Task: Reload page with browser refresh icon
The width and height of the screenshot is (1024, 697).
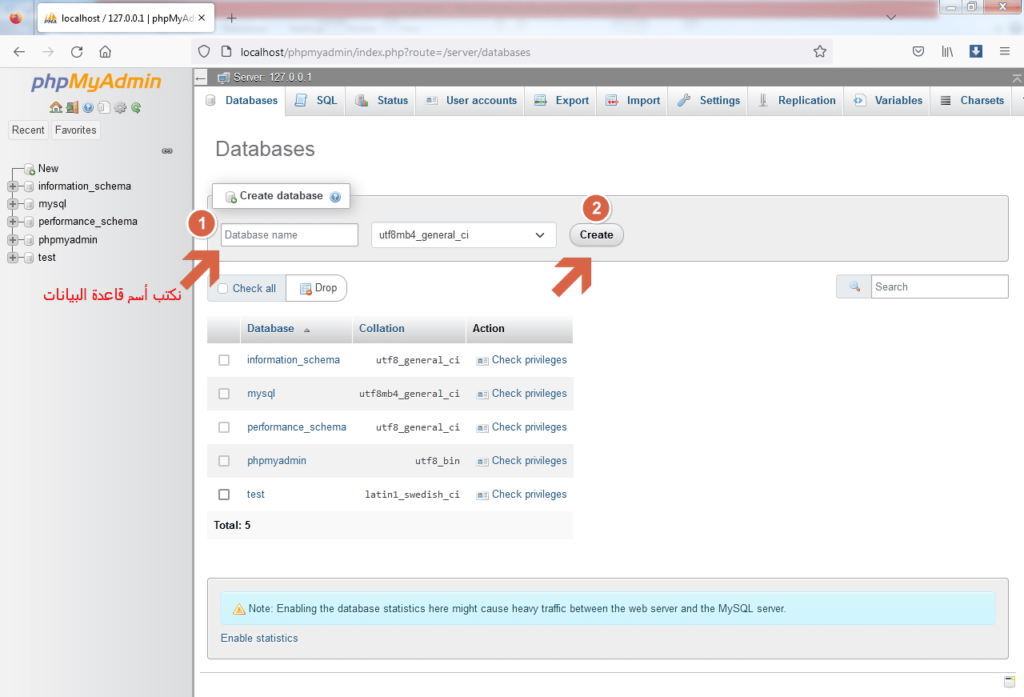Action: (x=76, y=52)
